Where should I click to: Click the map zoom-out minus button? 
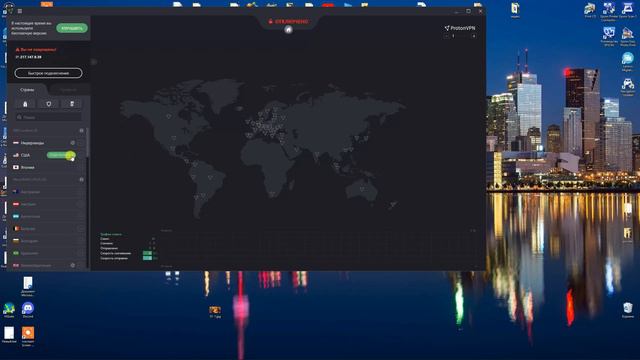click(447, 36)
